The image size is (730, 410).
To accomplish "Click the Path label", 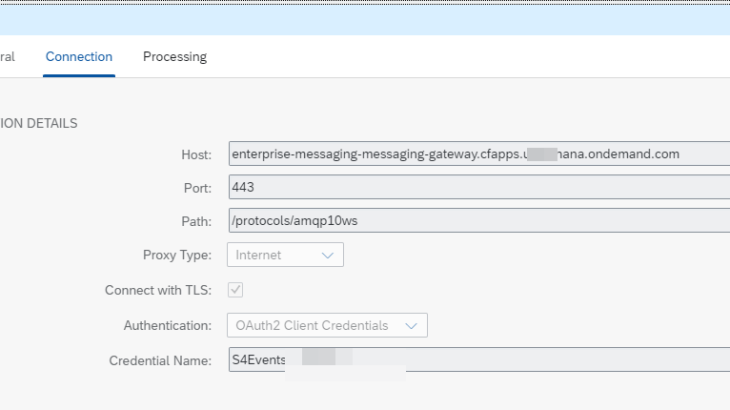I will coord(196,221).
